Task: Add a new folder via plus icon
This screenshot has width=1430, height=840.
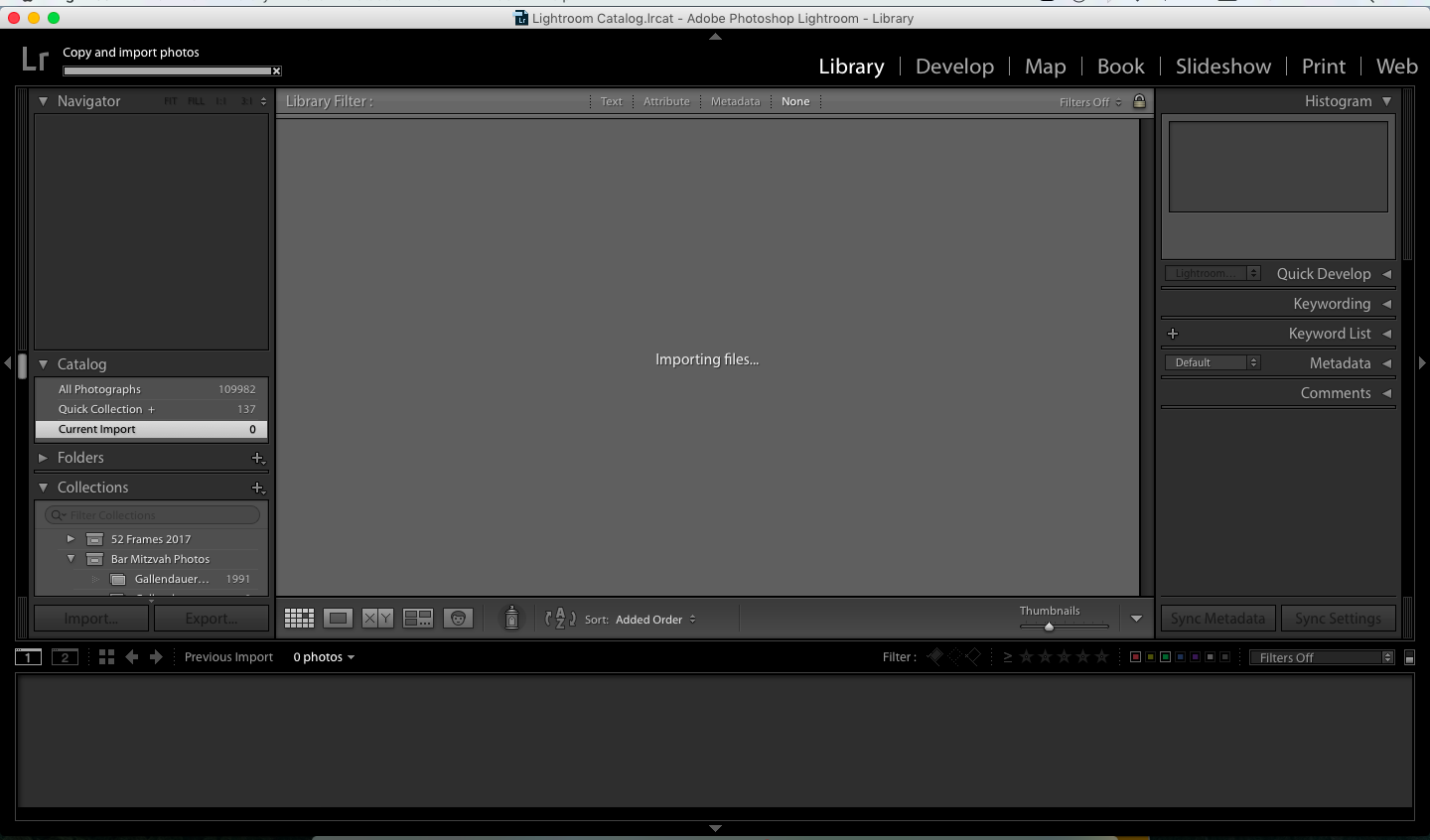Action: point(258,458)
